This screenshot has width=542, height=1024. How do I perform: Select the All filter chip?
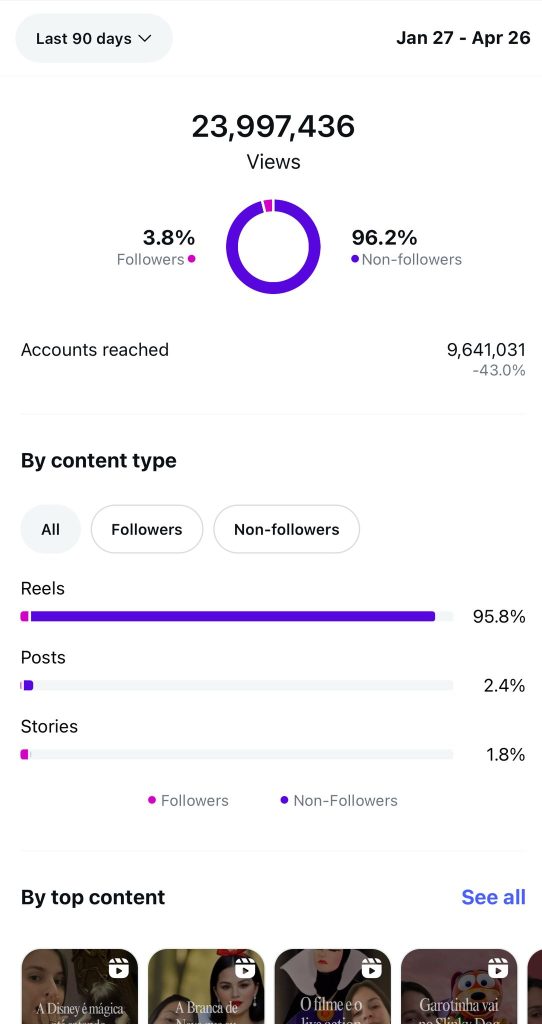click(x=50, y=529)
